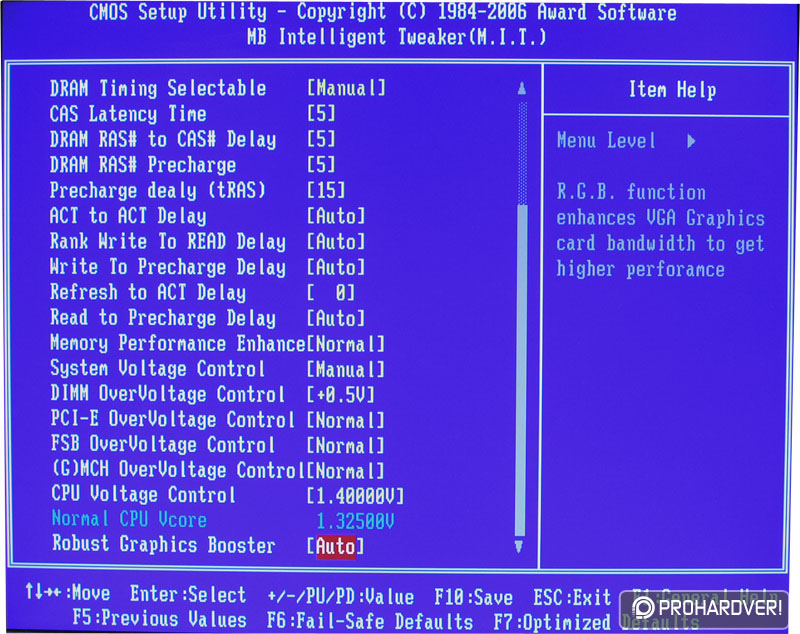
Task: Open PCI-E OverVoltage Control [Normal] value
Action: [345, 420]
